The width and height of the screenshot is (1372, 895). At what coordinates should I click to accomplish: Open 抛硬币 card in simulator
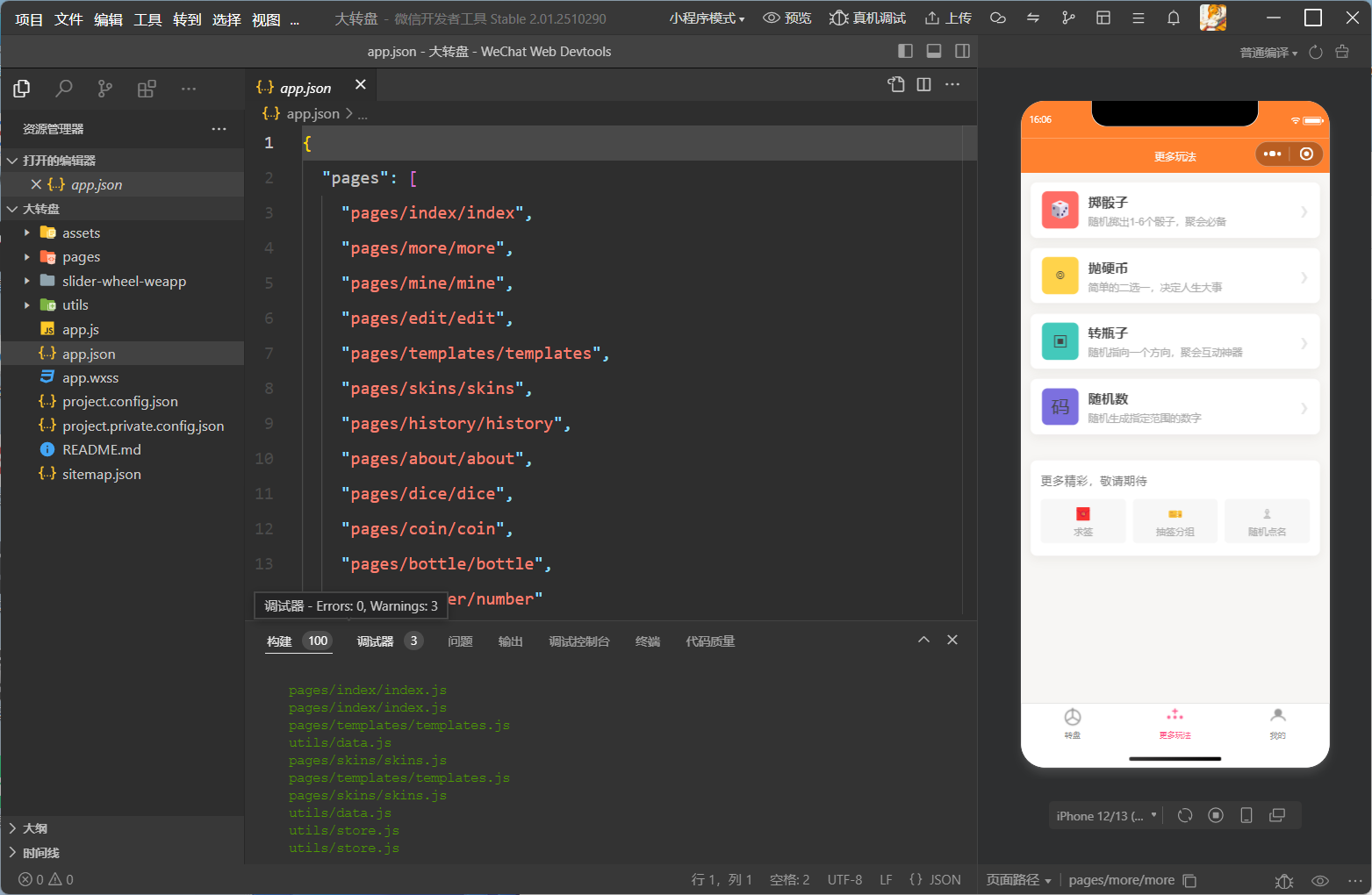point(1174,276)
